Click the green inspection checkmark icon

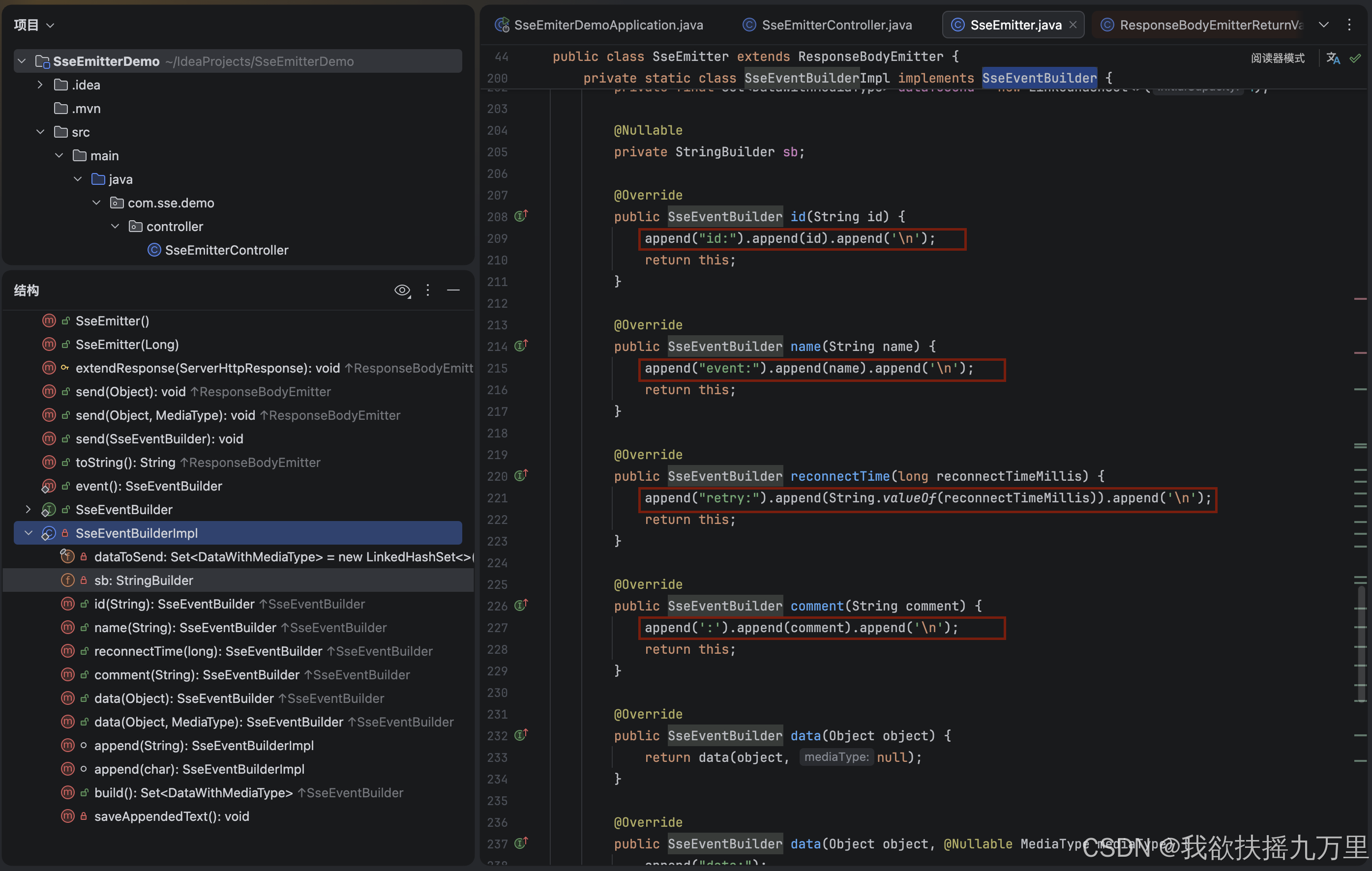(x=1355, y=58)
